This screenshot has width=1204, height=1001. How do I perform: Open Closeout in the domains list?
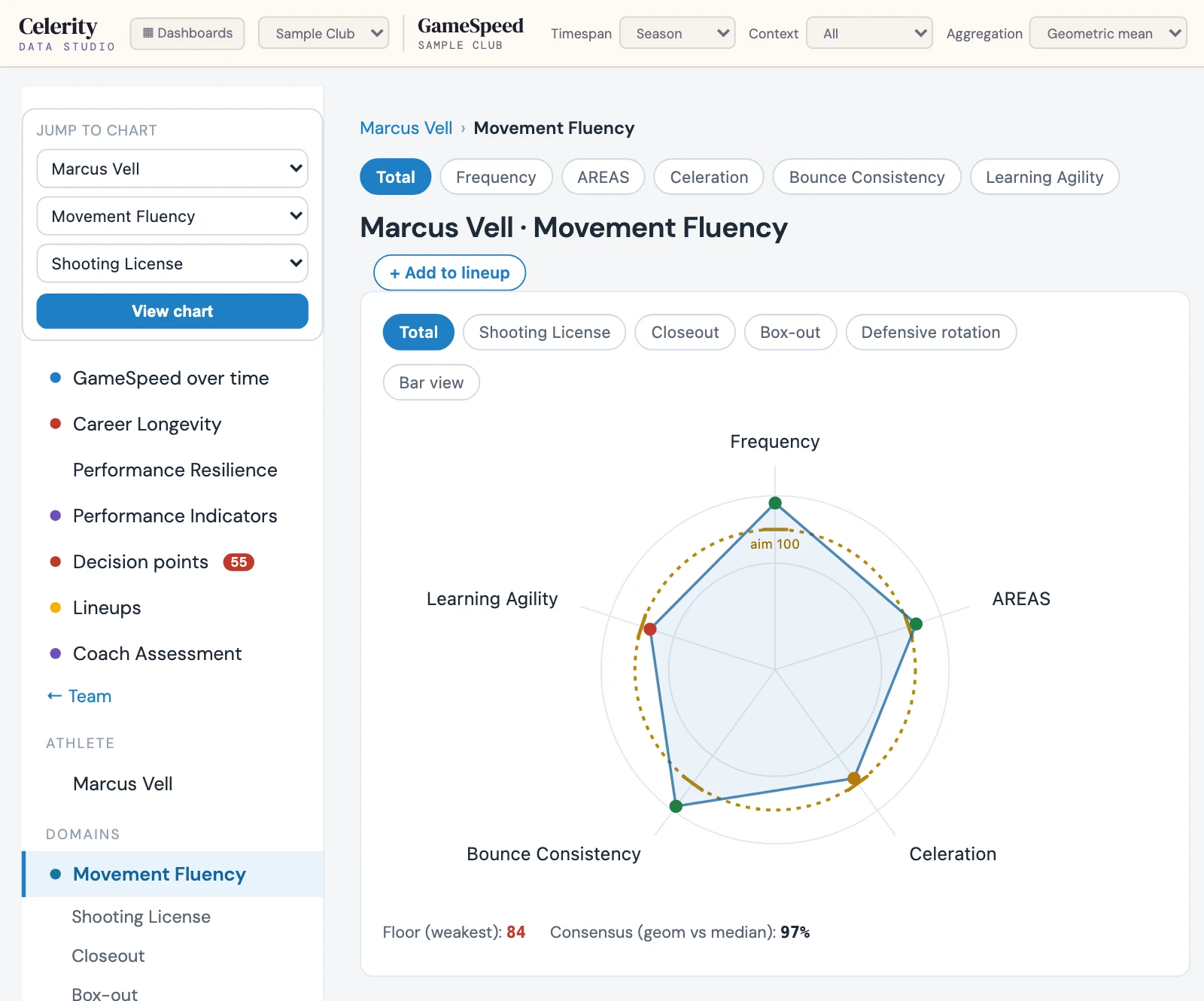coord(108,956)
